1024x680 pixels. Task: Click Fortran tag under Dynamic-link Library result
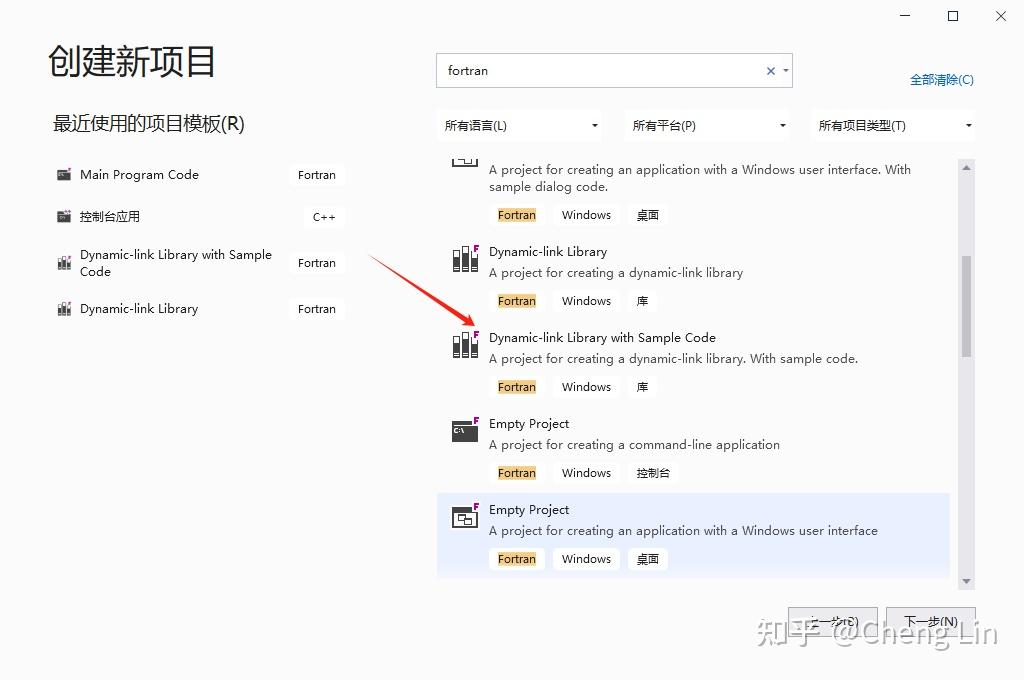coord(517,301)
